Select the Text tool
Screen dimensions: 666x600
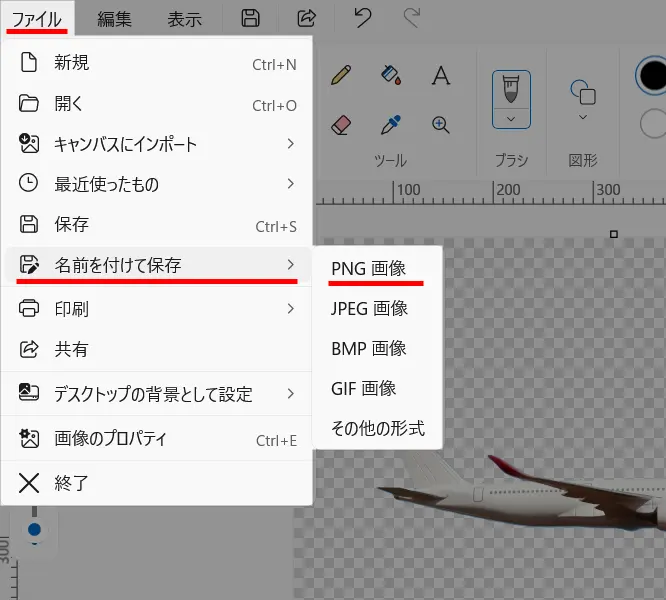[440, 75]
